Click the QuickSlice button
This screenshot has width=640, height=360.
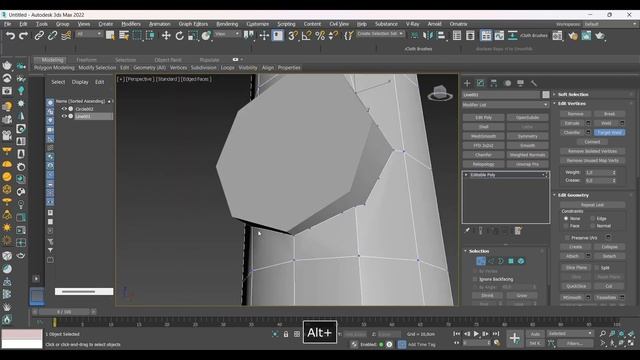pyautogui.click(x=576, y=286)
